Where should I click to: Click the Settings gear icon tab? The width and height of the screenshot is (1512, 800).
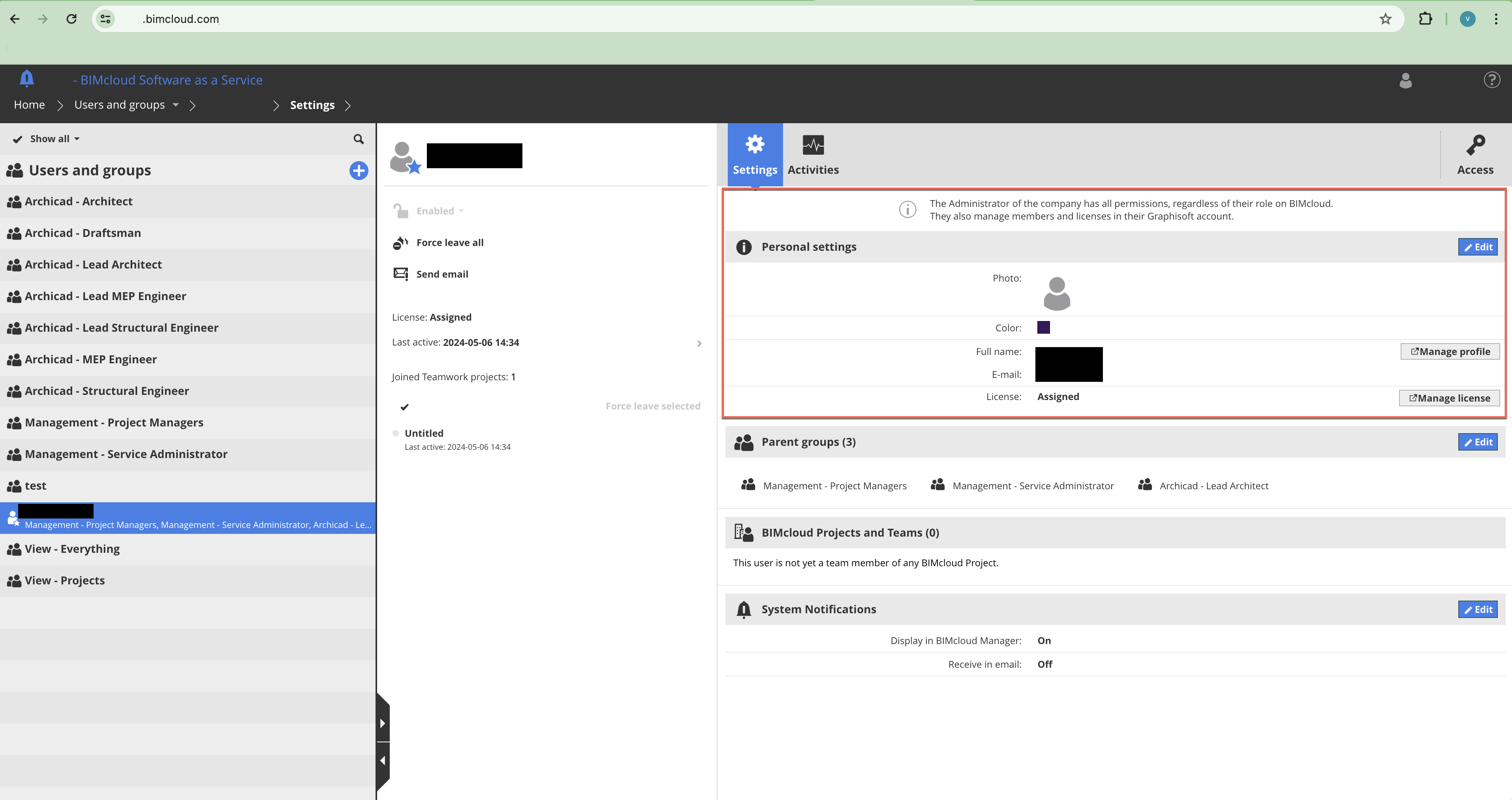tap(755, 155)
